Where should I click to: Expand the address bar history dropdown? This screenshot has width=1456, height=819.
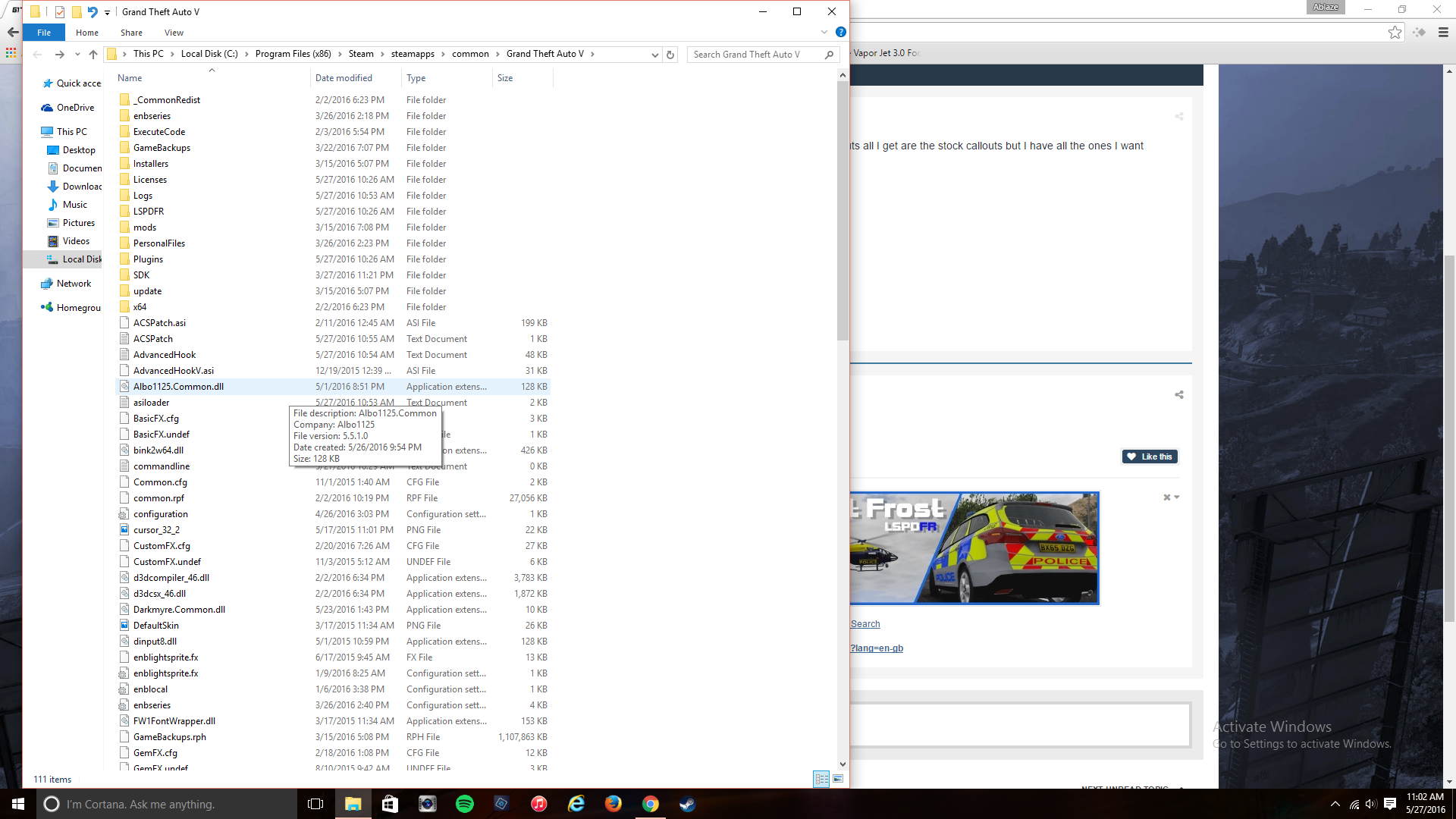point(654,55)
